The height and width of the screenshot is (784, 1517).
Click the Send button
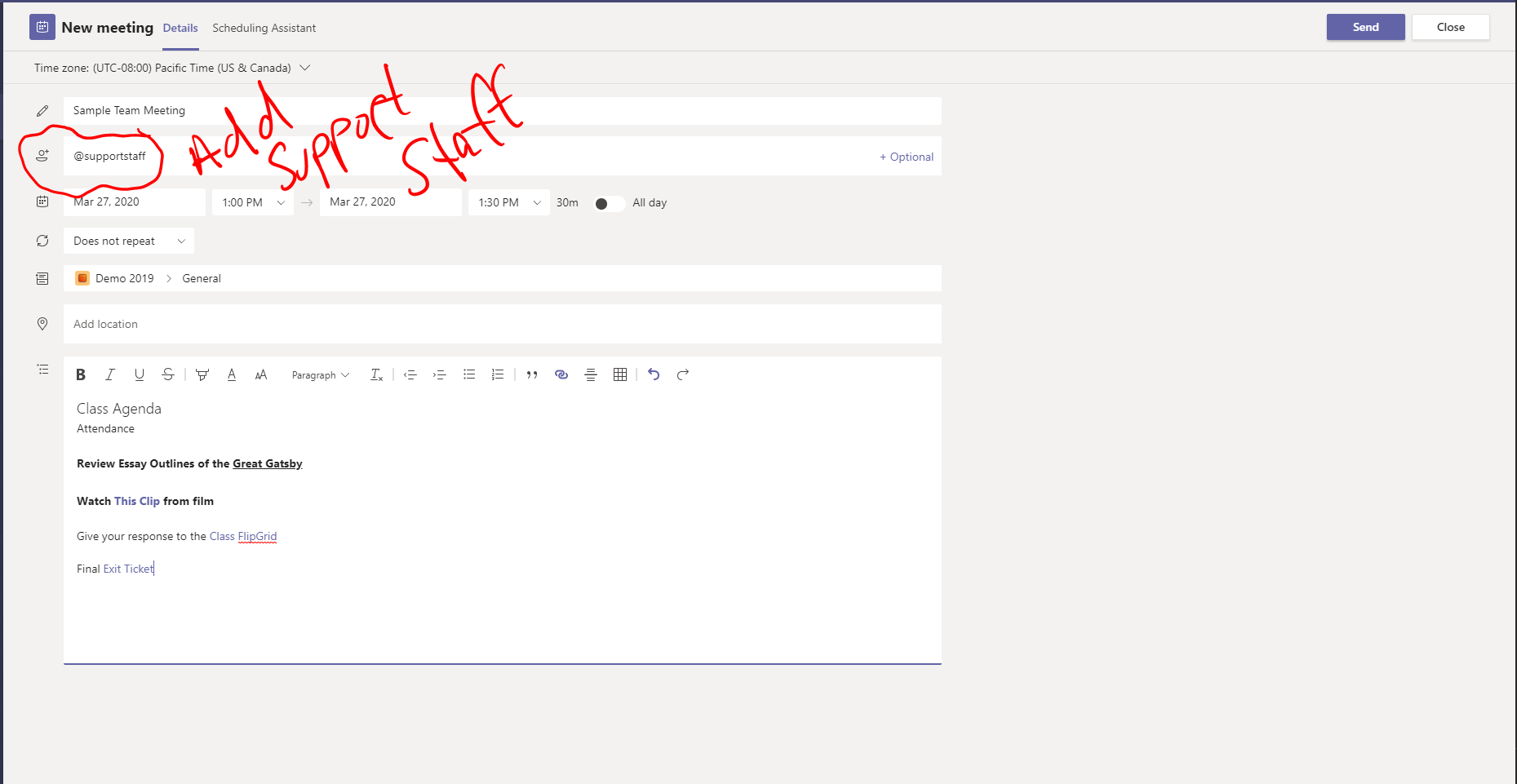click(1365, 27)
